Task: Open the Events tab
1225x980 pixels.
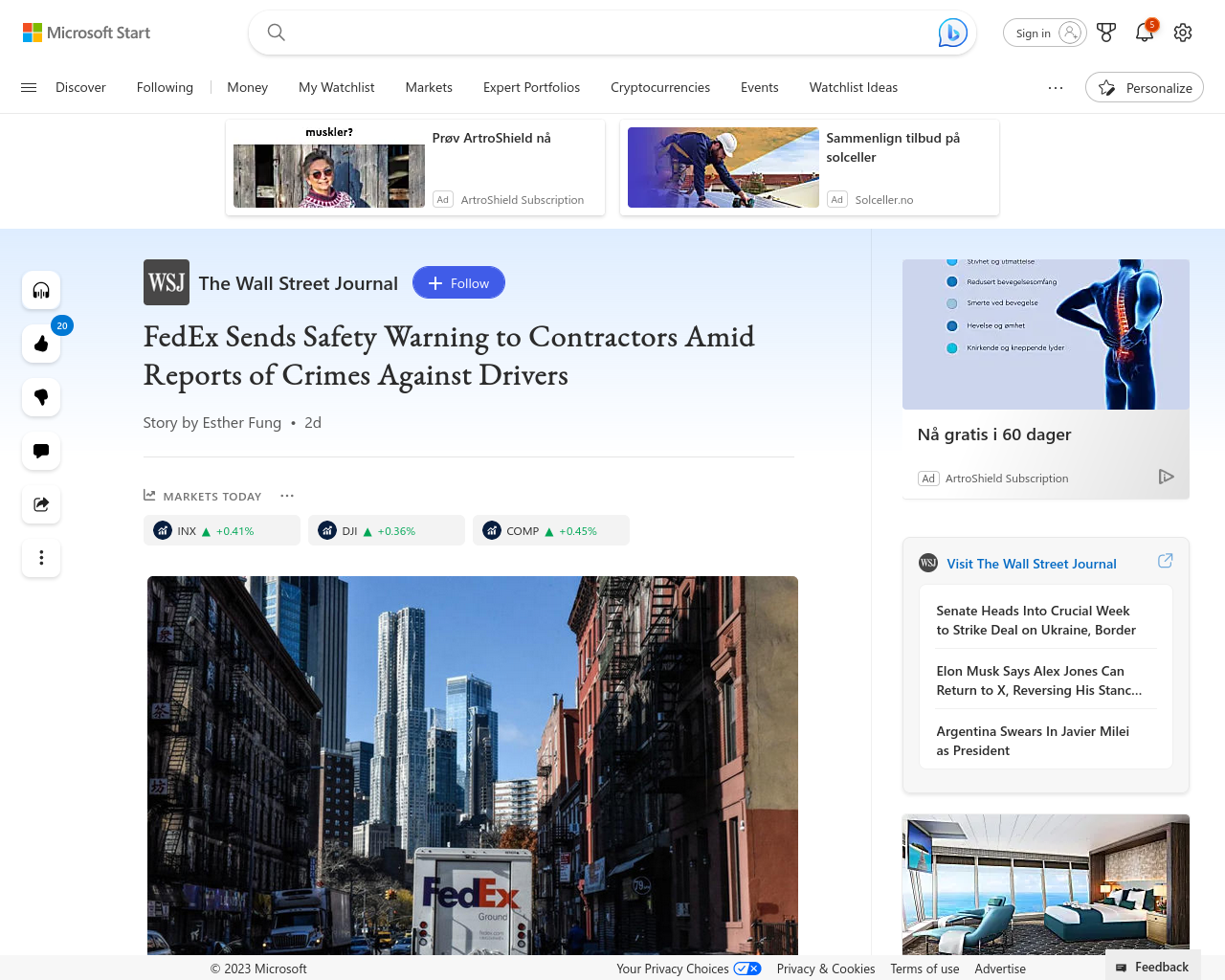Action: coord(760,87)
